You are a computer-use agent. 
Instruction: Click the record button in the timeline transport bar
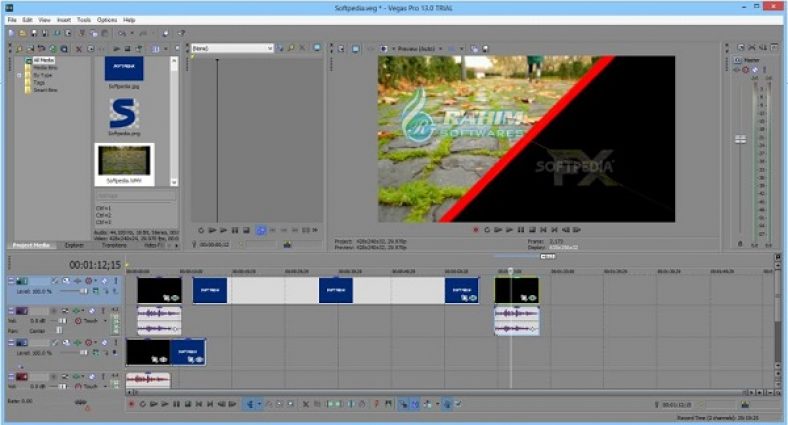pyautogui.click(x=131, y=404)
